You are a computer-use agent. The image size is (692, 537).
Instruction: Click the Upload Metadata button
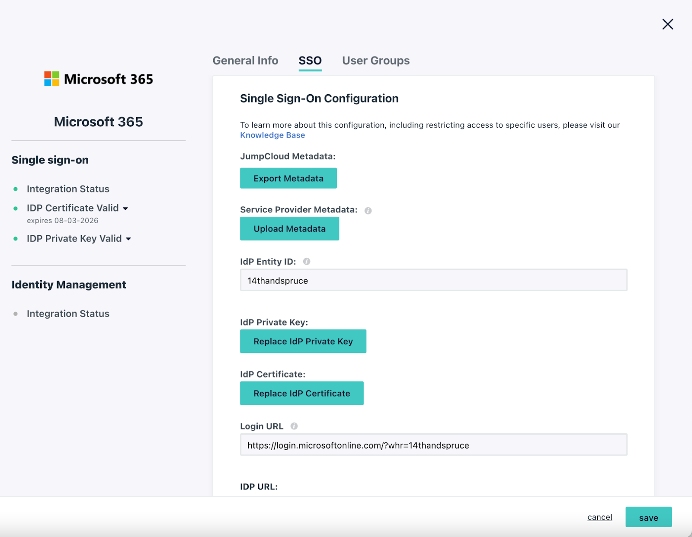[289, 229]
